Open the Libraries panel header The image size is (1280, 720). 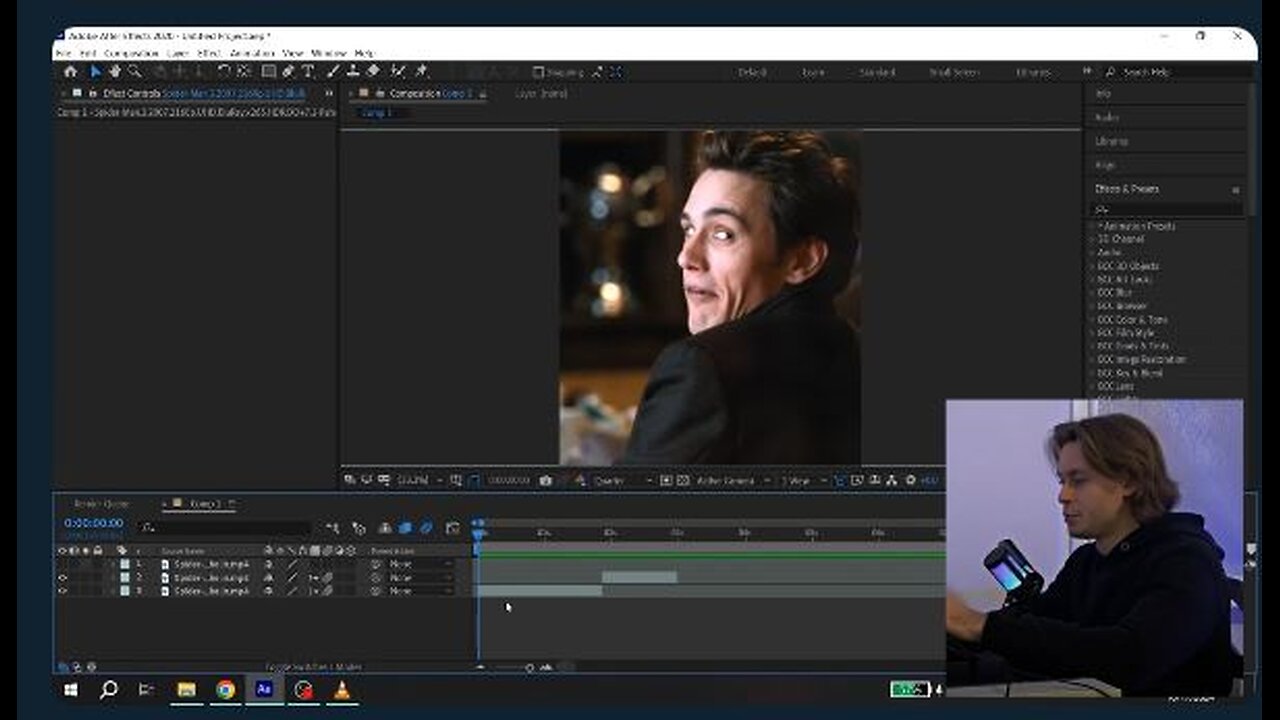click(1112, 141)
